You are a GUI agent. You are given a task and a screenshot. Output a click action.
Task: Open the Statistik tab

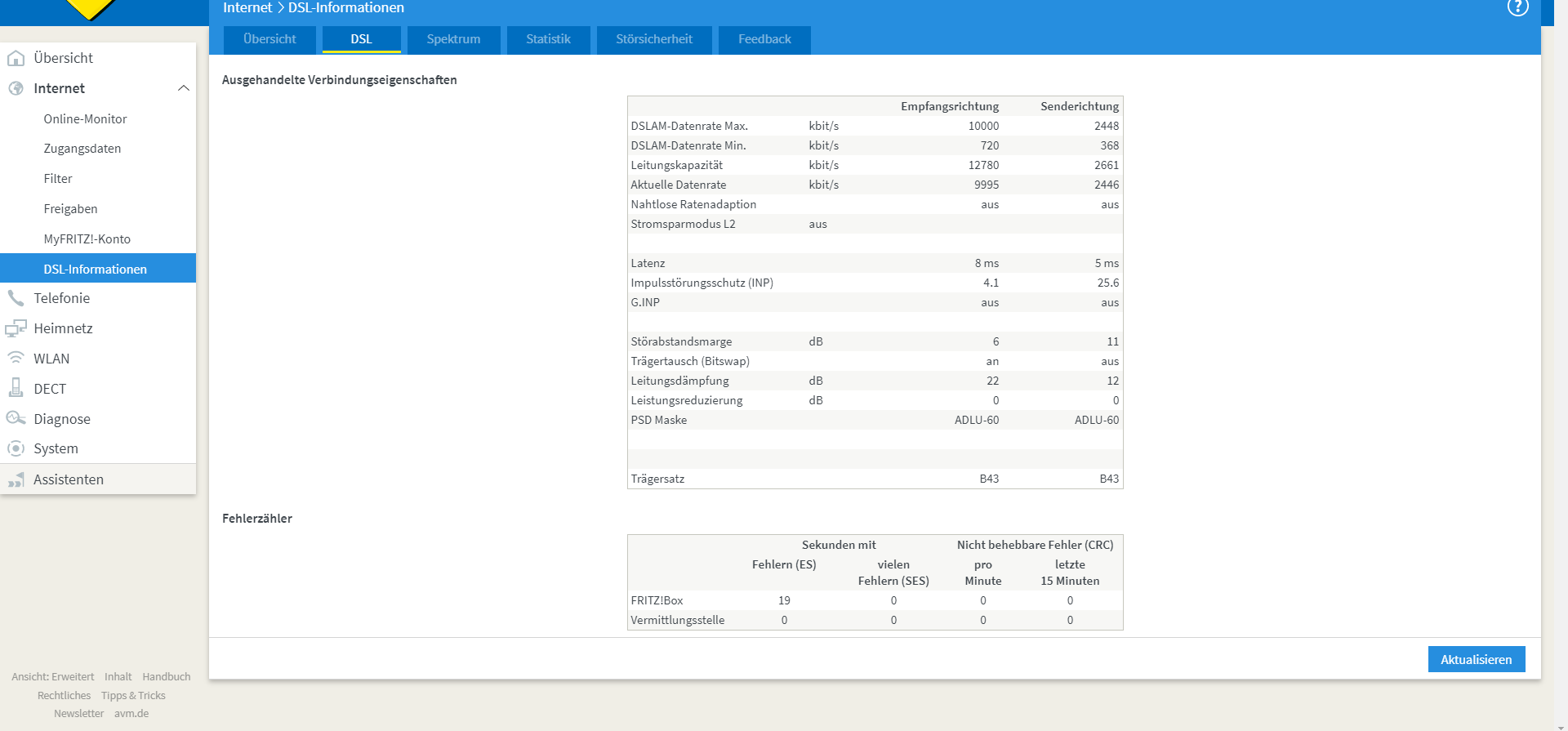click(x=548, y=39)
